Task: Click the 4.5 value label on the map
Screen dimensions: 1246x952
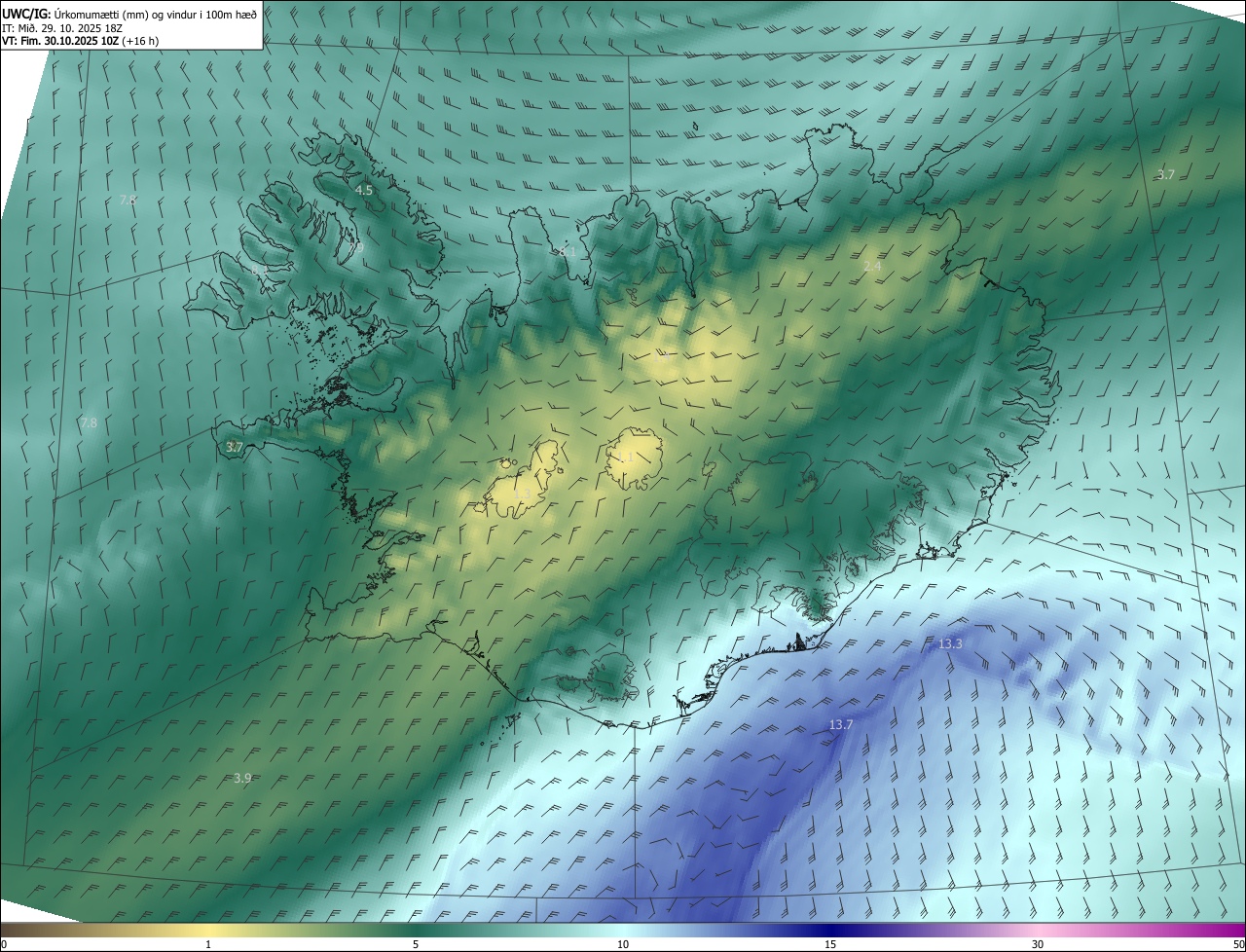Action: 364,191
